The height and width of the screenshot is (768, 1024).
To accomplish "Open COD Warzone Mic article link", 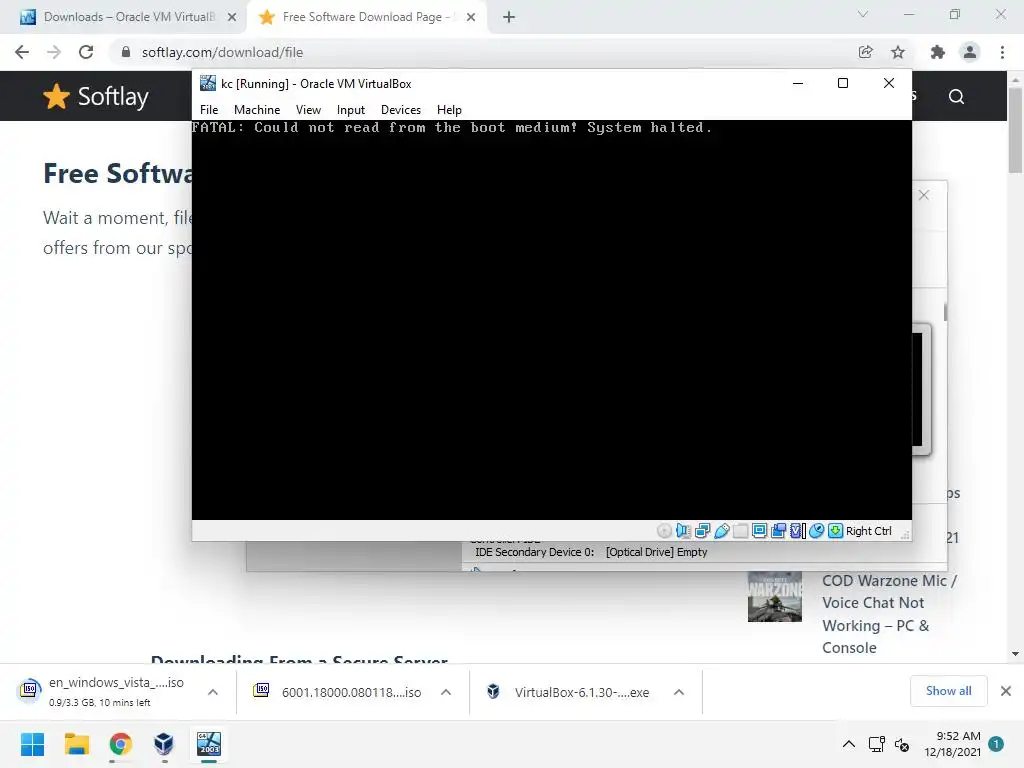I will tap(889, 614).
